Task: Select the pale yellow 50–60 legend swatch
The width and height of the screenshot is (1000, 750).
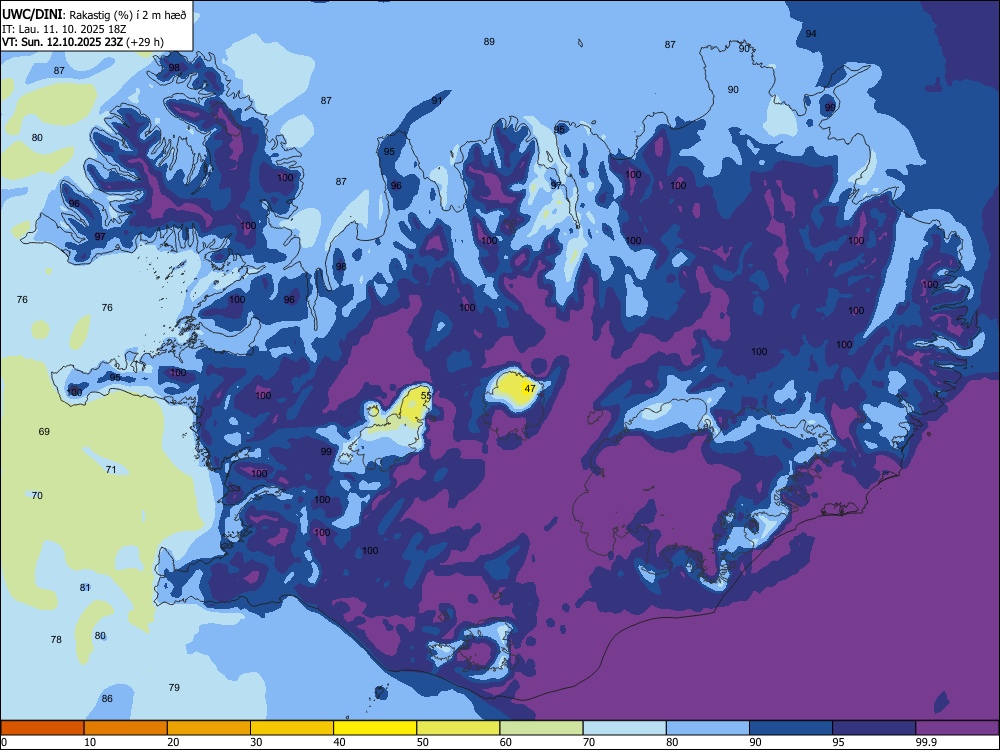Action: (458, 728)
